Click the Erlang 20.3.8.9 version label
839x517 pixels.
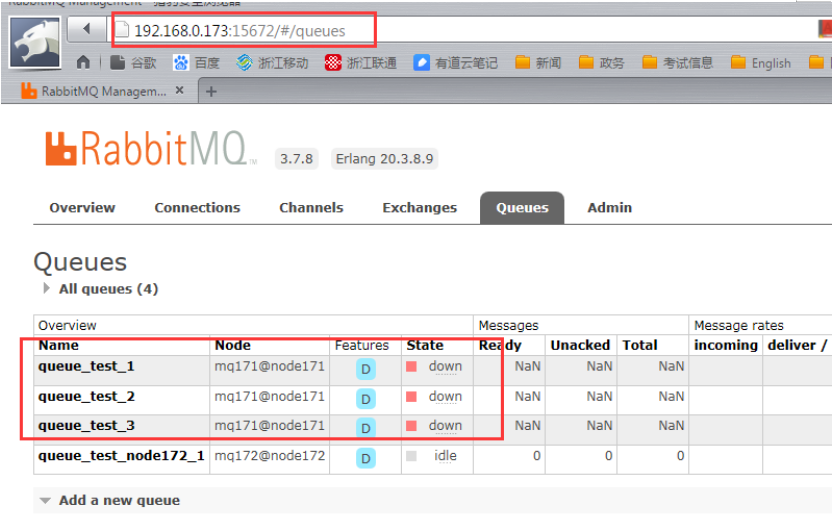click(384, 159)
